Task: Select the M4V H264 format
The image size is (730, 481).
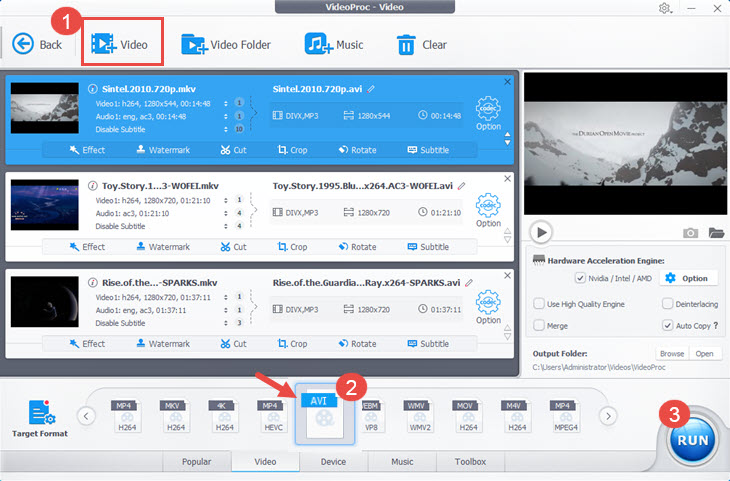Action: click(x=517, y=415)
